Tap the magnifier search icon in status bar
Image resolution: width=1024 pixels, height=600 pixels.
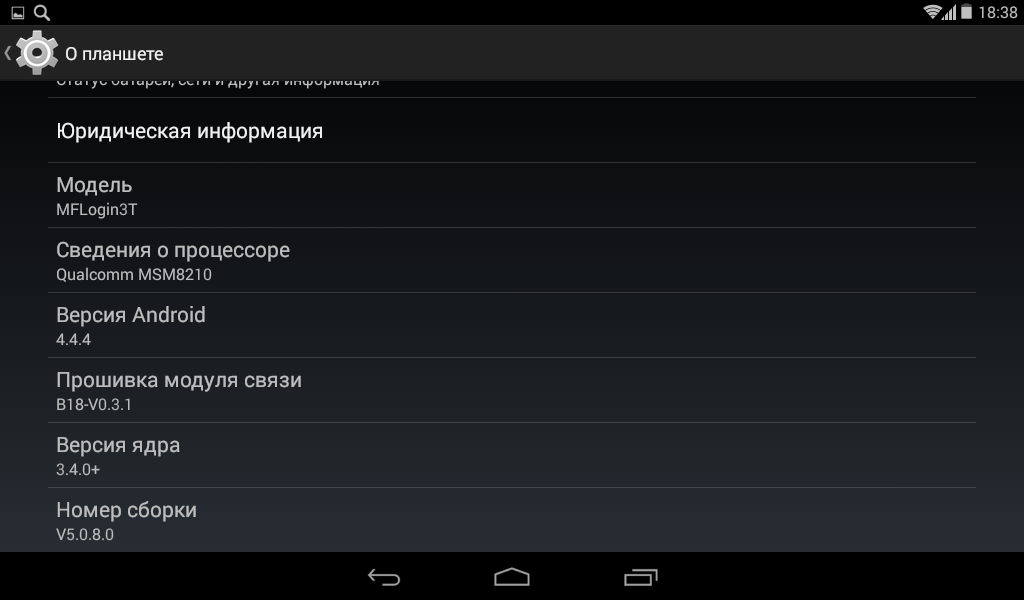click(42, 12)
